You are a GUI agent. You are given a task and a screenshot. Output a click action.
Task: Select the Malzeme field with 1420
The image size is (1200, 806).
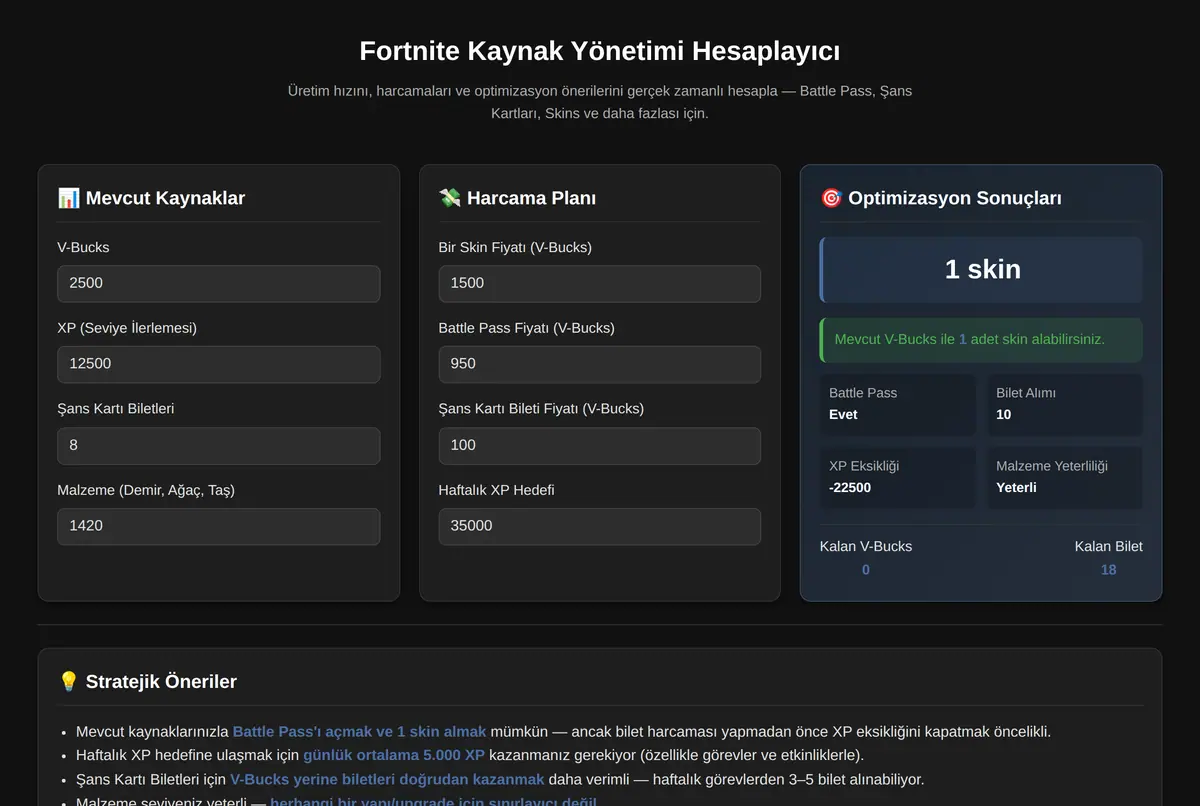[x=219, y=526]
